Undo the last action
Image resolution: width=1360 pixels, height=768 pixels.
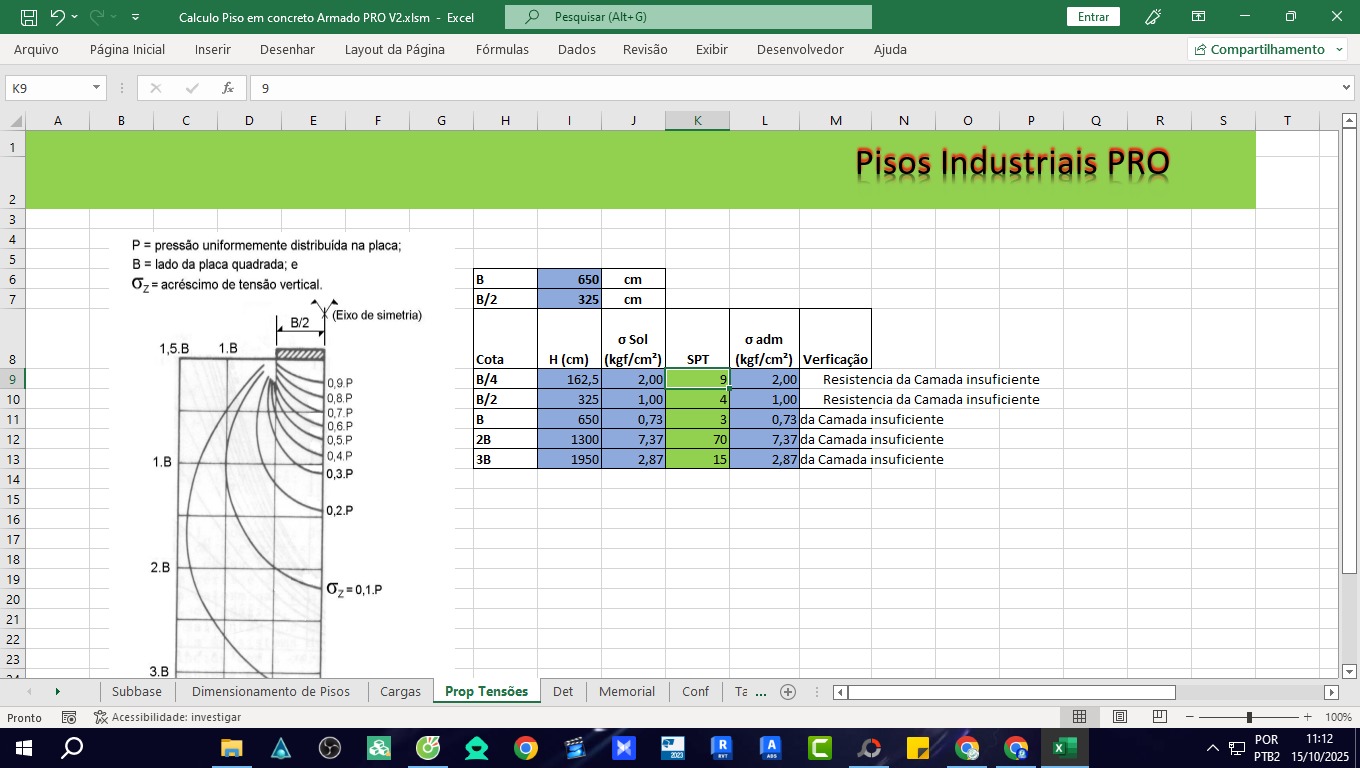pyautogui.click(x=57, y=17)
